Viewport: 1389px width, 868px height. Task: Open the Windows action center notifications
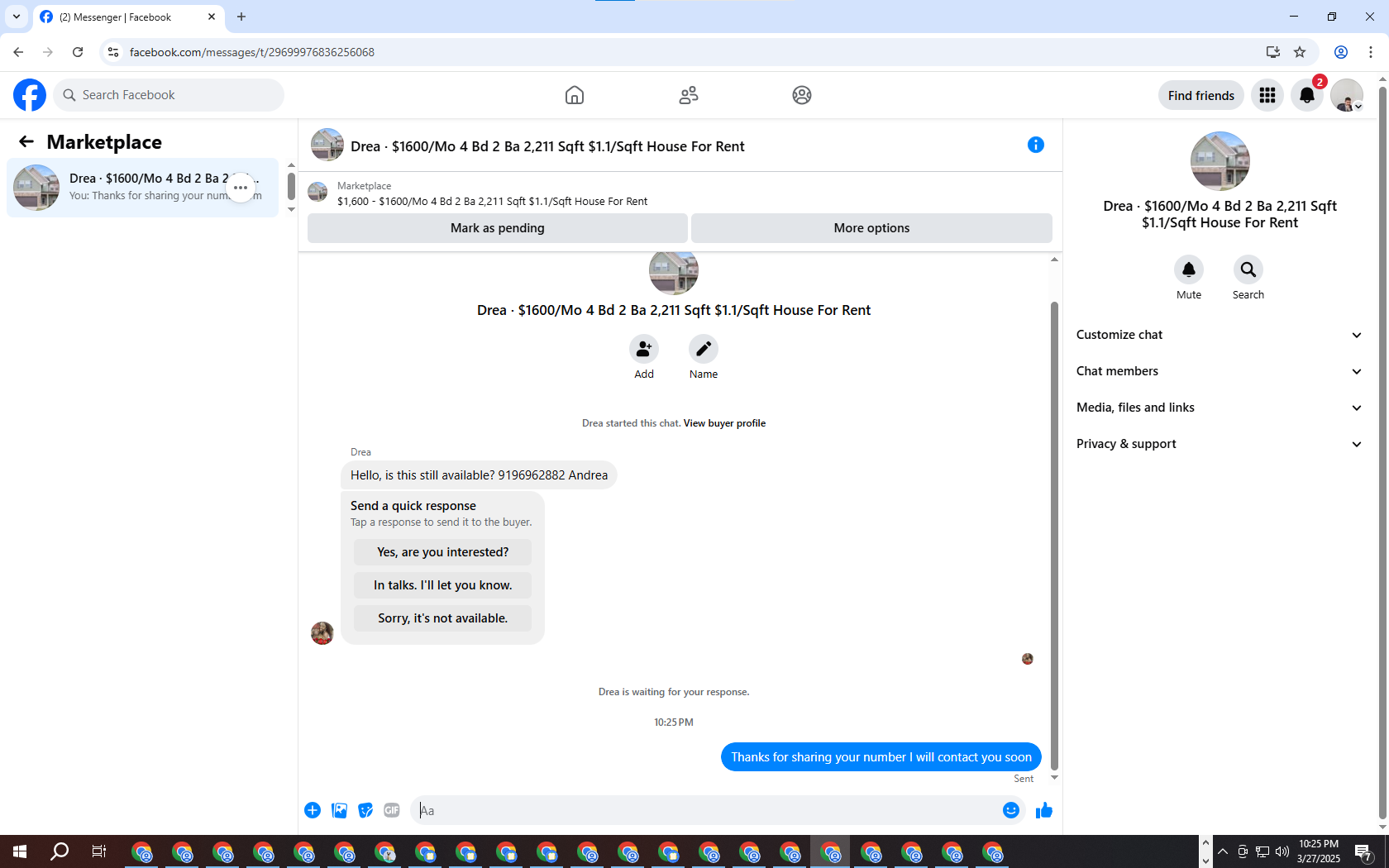[1364, 851]
